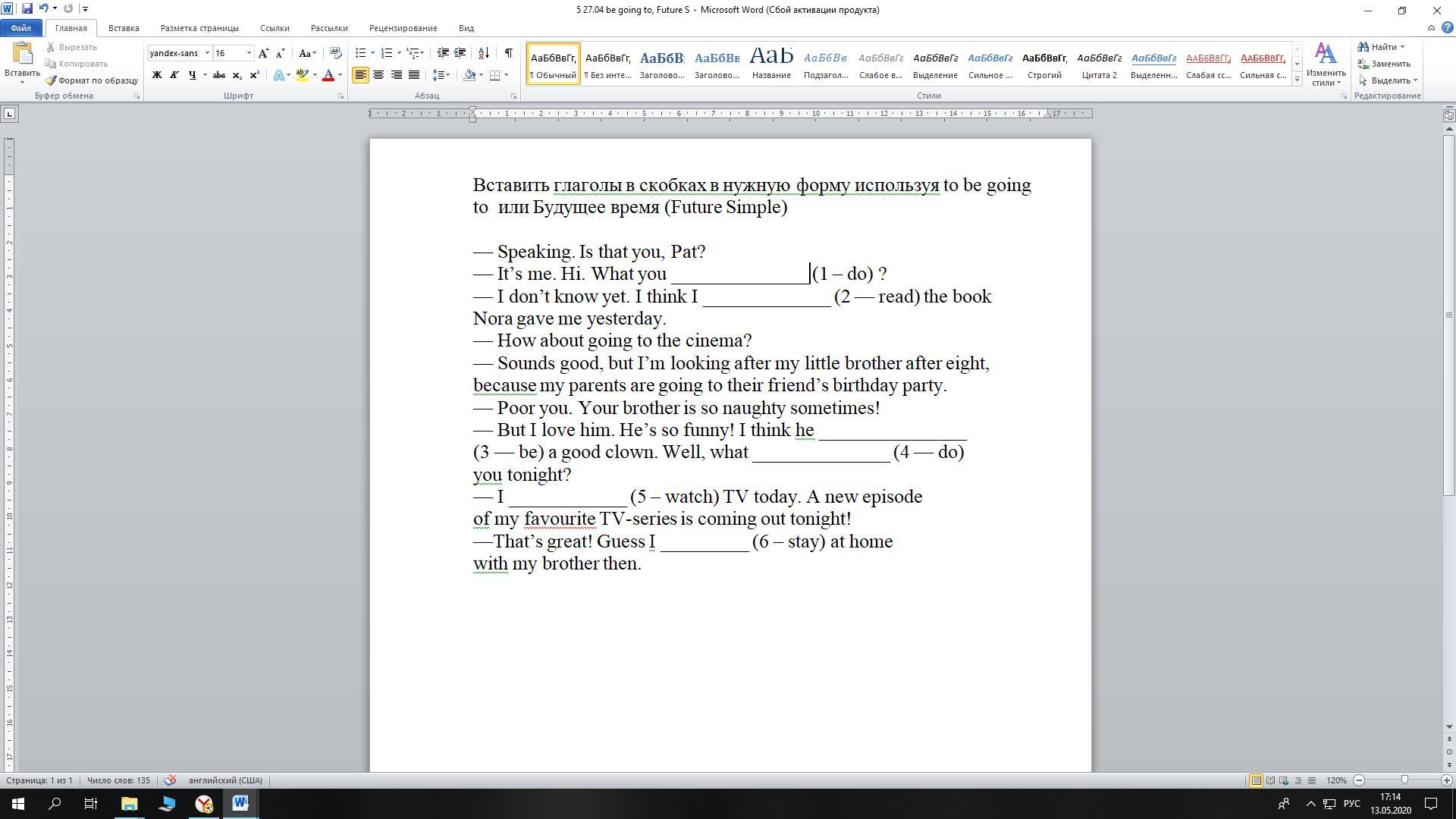
Task: Click the Format Painter (Формат по образцу) button
Action: pyautogui.click(x=91, y=80)
